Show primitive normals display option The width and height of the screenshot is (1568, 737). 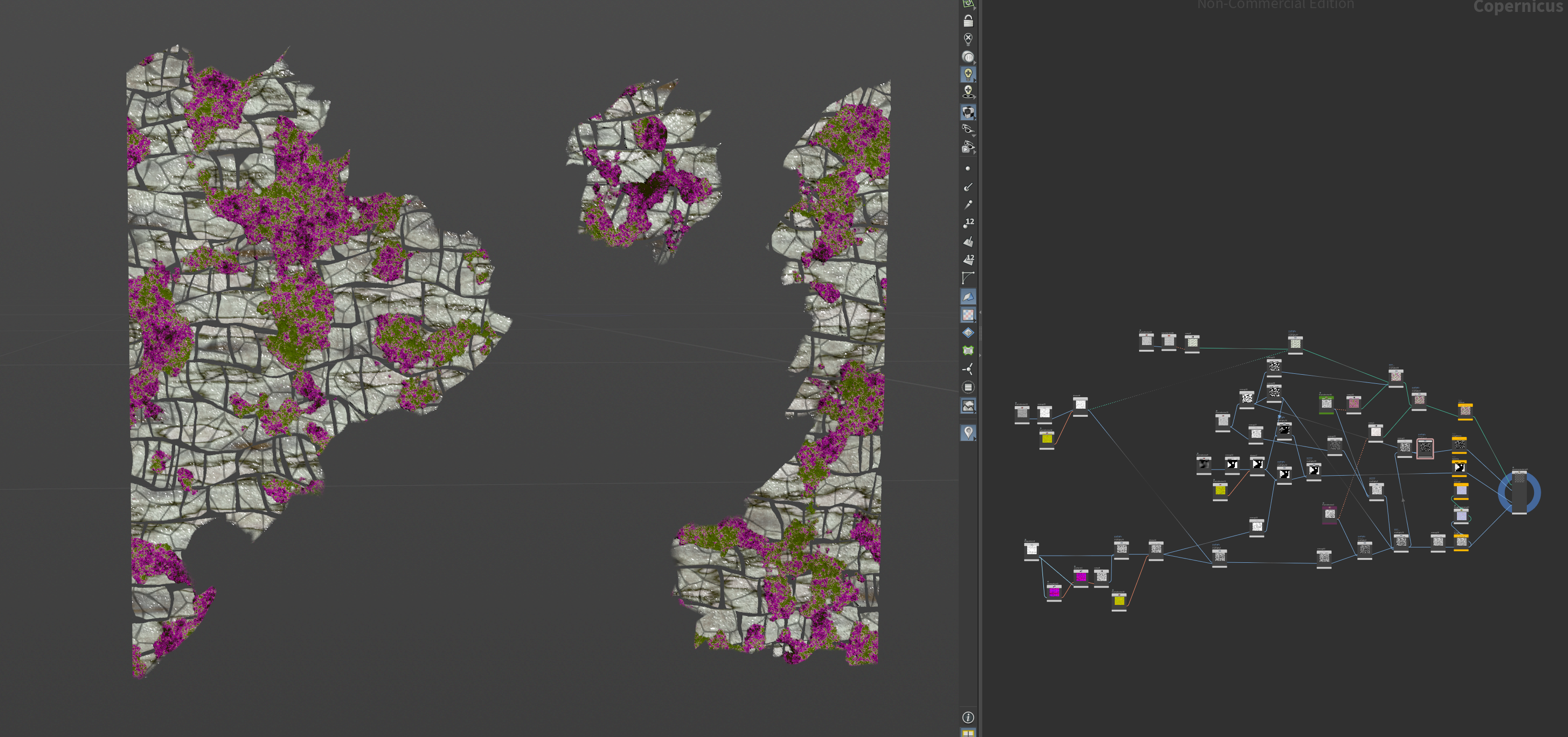tap(968, 241)
